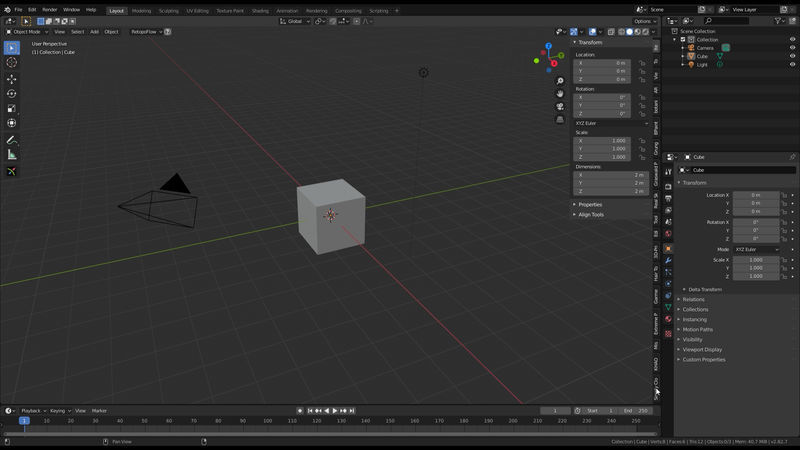Image resolution: width=800 pixels, height=450 pixels.
Task: Select the Transform tool
Action: tap(12, 123)
